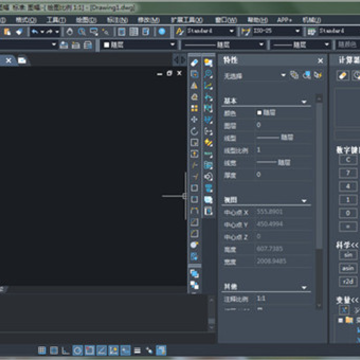360x360 pixels.
Task: Toggle Polar tracking in status bar
Action: click(78, 350)
